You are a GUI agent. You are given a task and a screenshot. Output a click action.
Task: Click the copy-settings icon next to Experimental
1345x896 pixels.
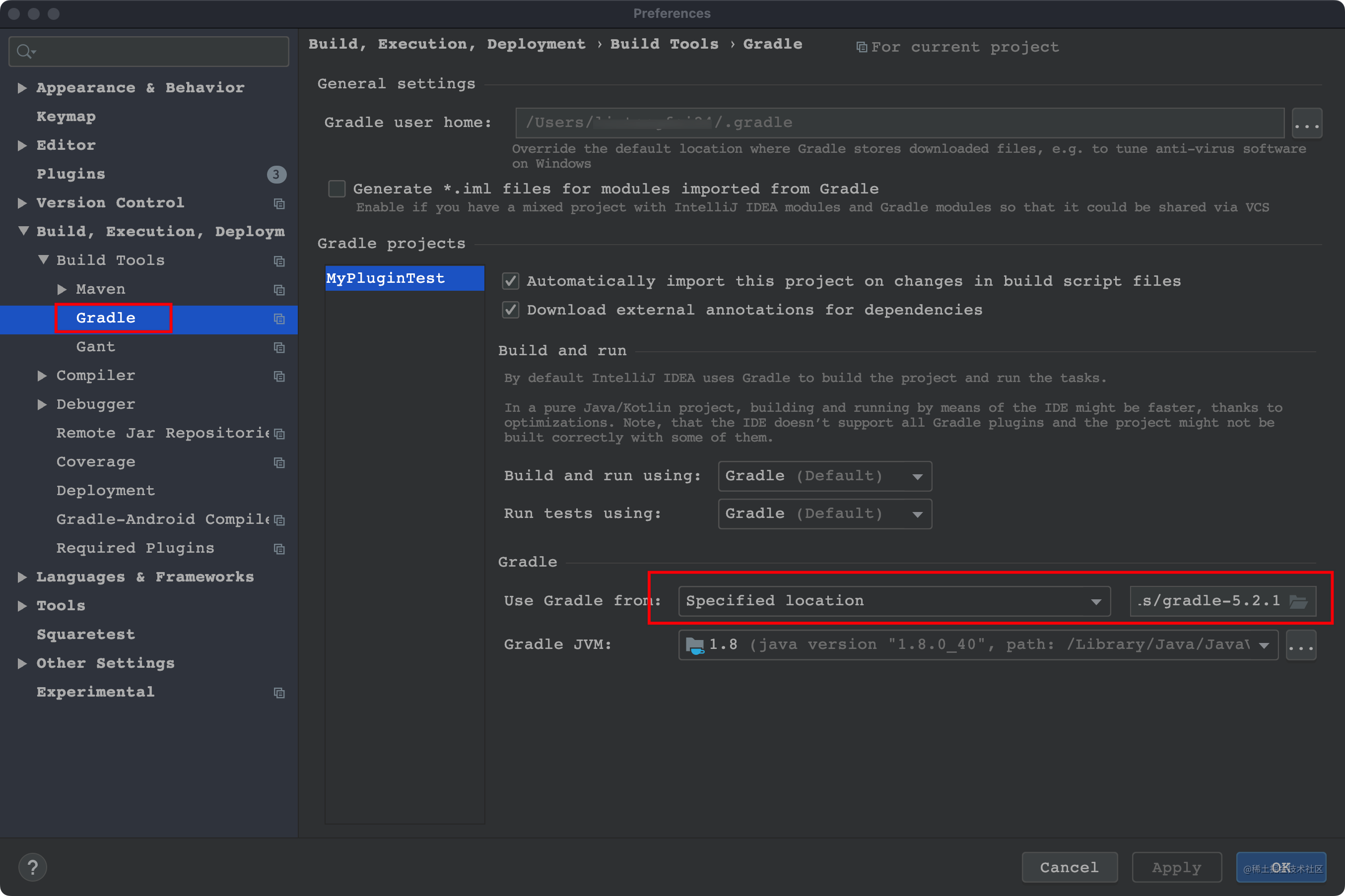279,693
